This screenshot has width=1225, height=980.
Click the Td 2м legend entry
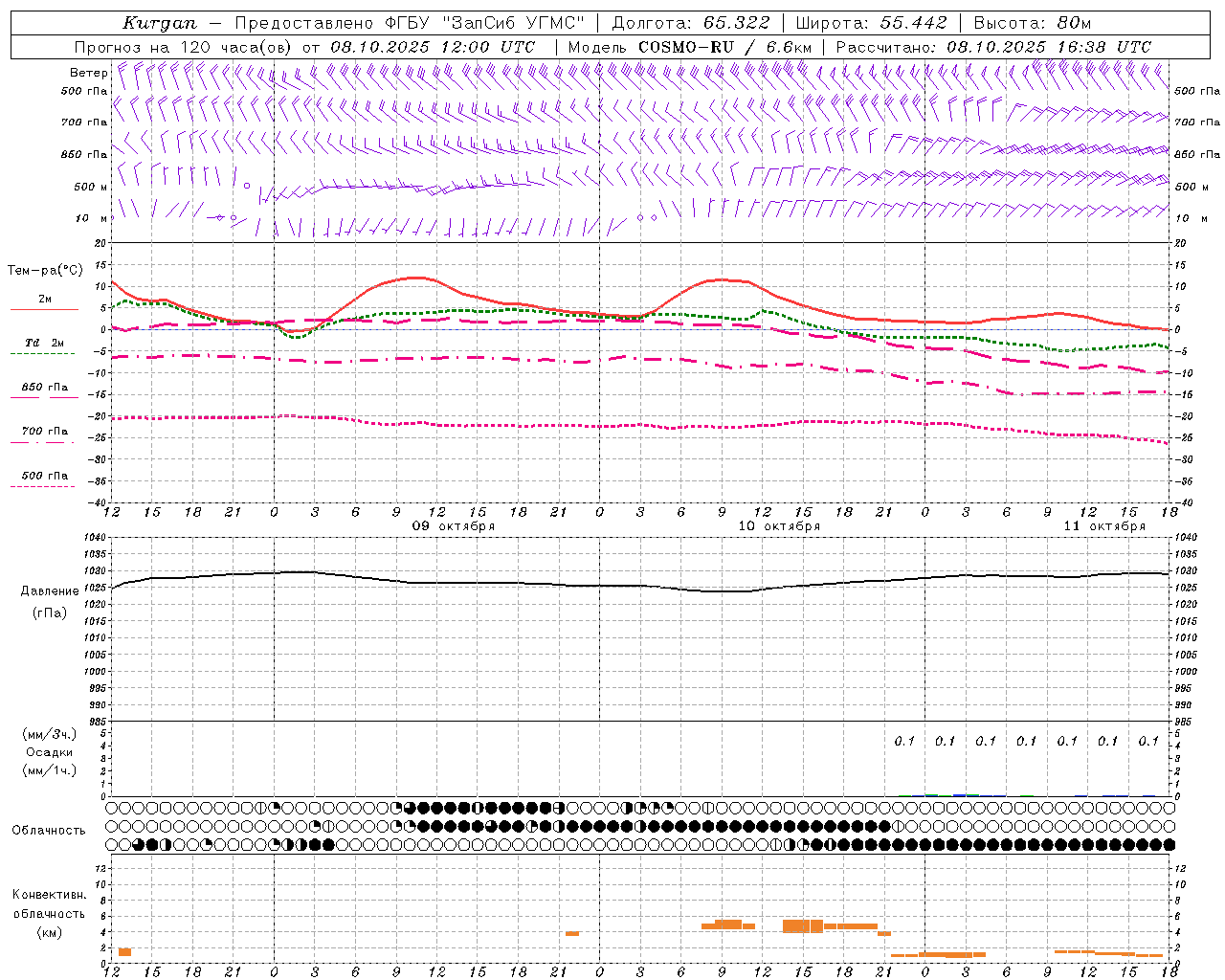pyautogui.click(x=44, y=343)
